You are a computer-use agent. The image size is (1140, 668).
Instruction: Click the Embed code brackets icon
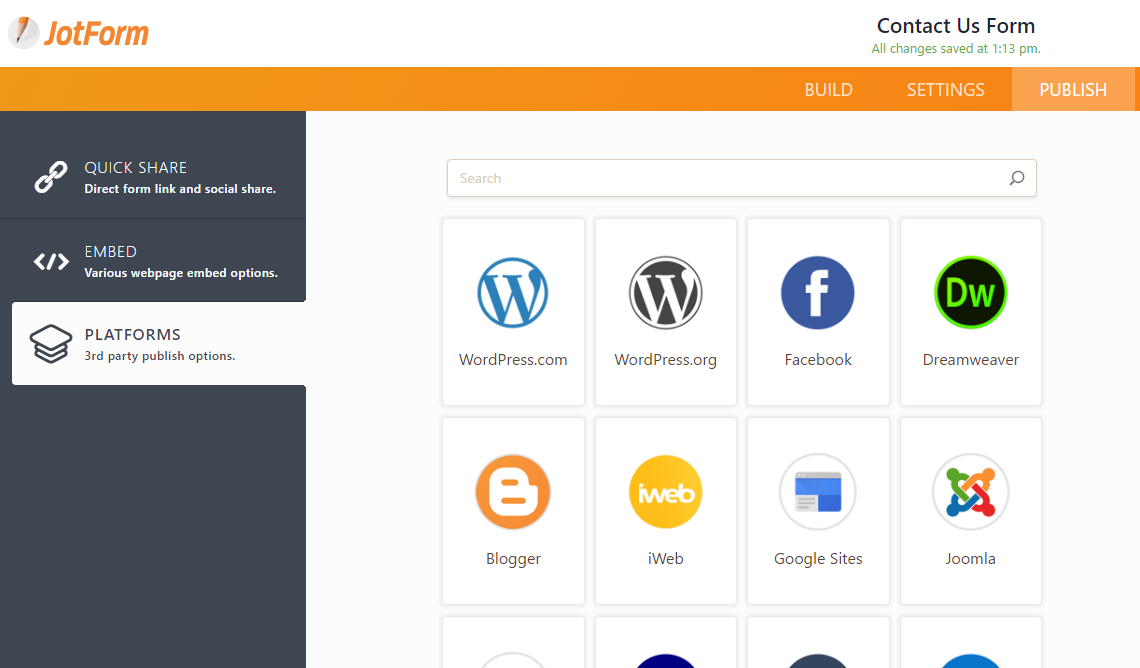coord(51,262)
